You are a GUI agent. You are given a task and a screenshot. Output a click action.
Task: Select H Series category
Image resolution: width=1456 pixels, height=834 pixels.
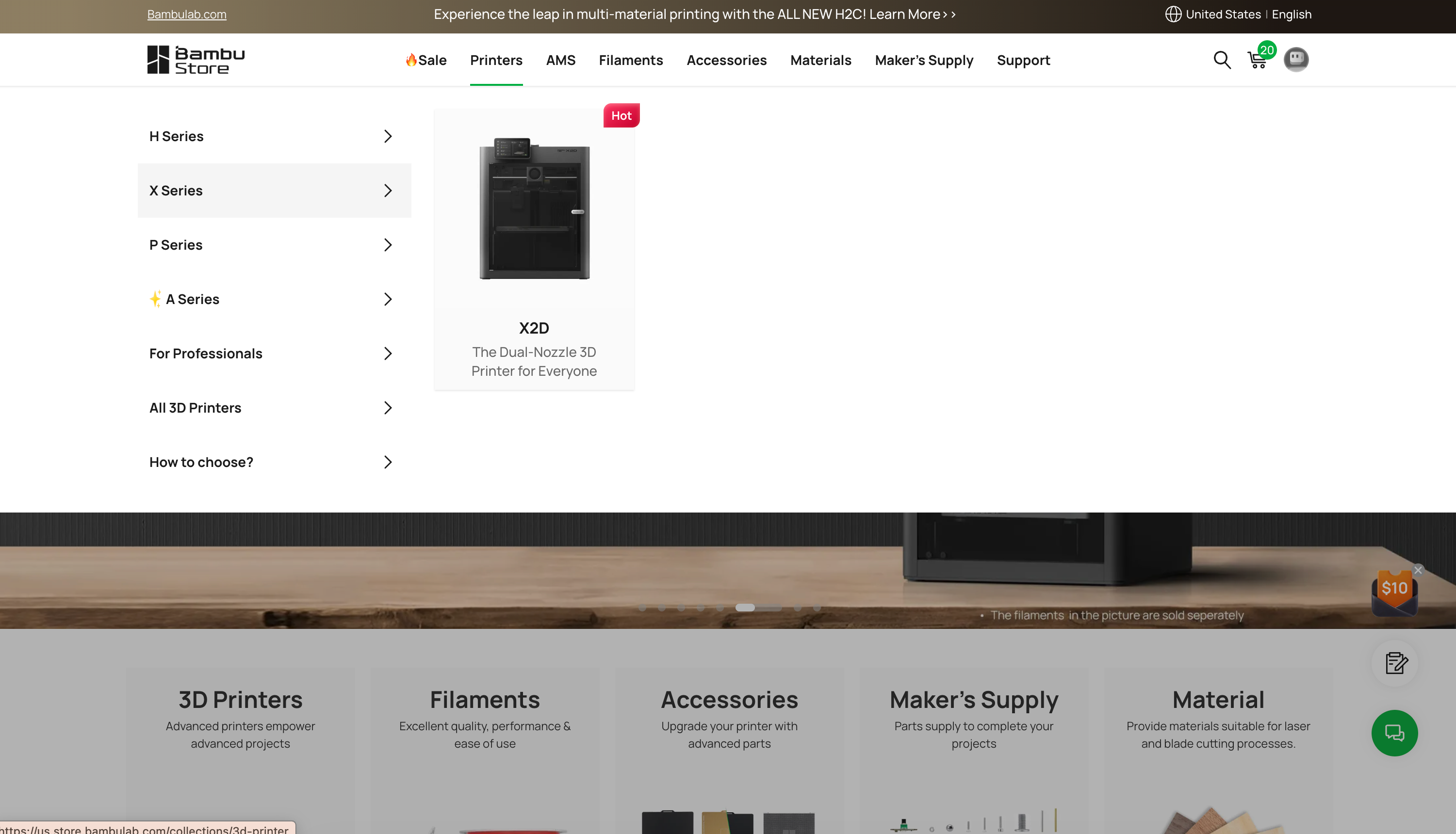[x=274, y=136]
